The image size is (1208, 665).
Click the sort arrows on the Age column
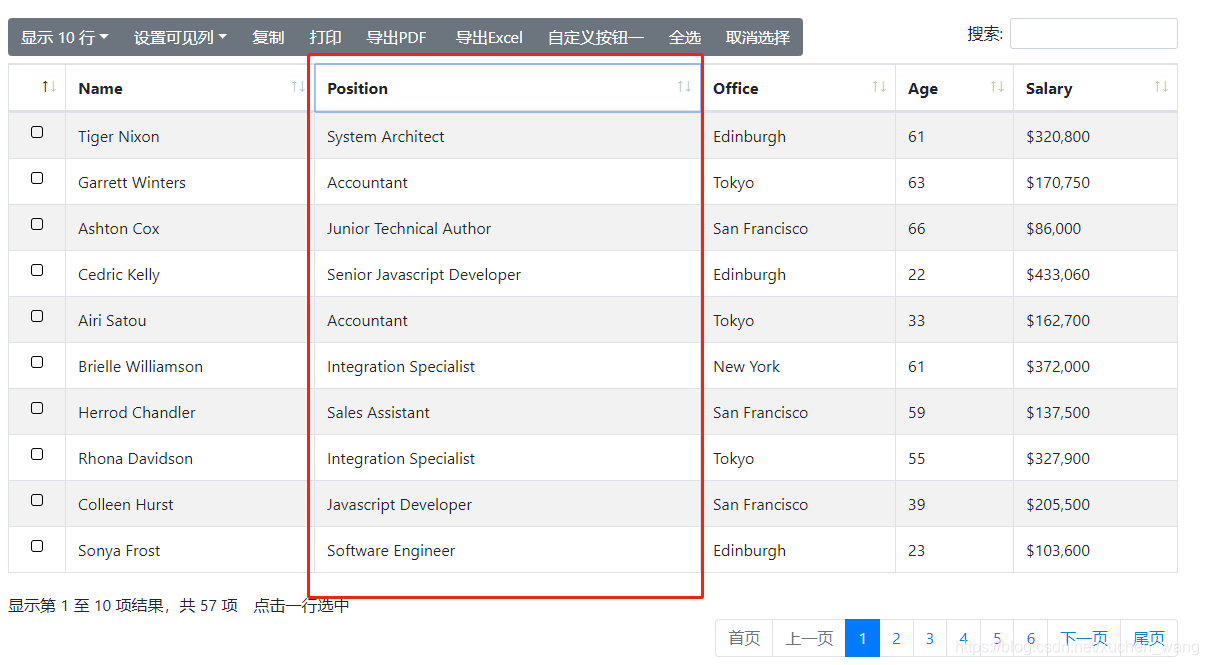click(x=996, y=88)
